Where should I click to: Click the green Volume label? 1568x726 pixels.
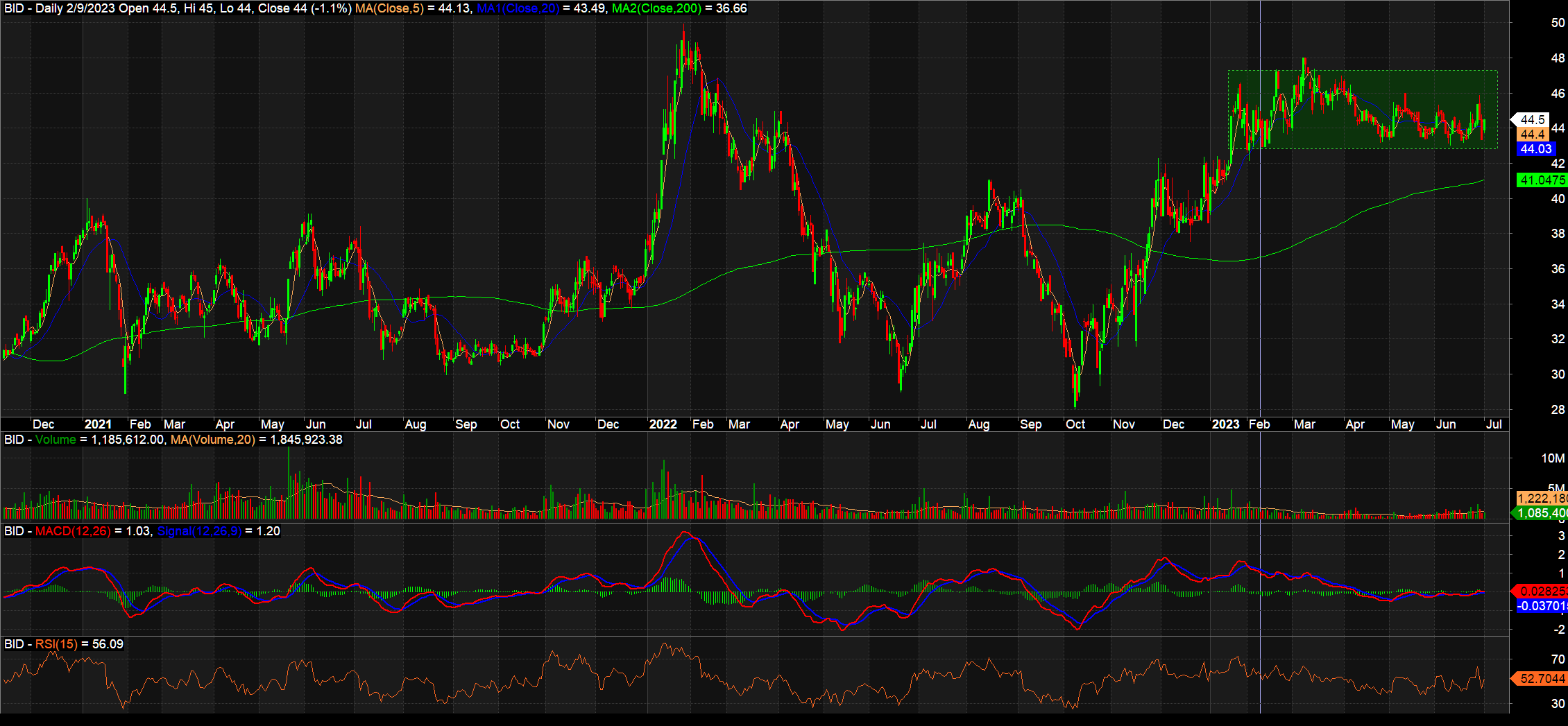coord(56,440)
